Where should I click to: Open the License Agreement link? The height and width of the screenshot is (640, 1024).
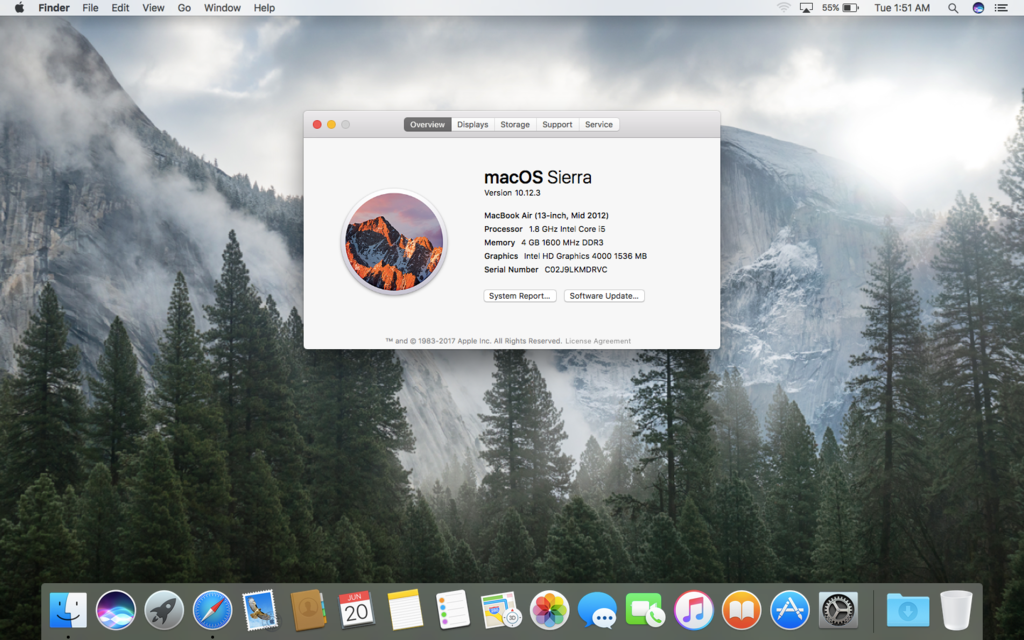(x=598, y=341)
